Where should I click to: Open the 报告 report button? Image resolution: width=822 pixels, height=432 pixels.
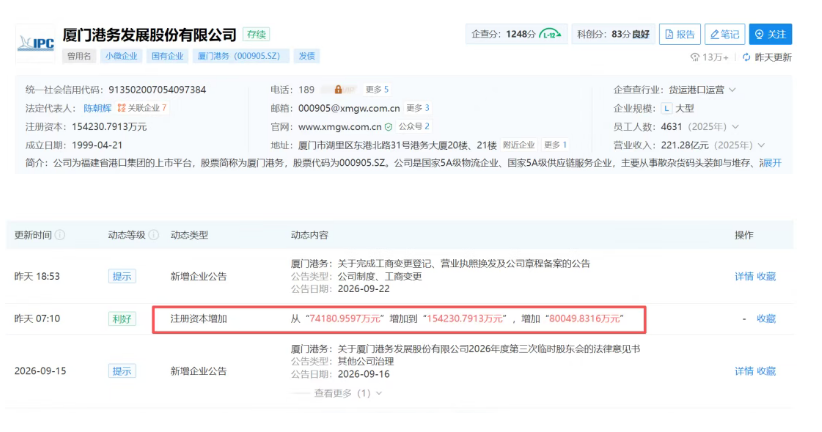pyautogui.click(x=679, y=34)
